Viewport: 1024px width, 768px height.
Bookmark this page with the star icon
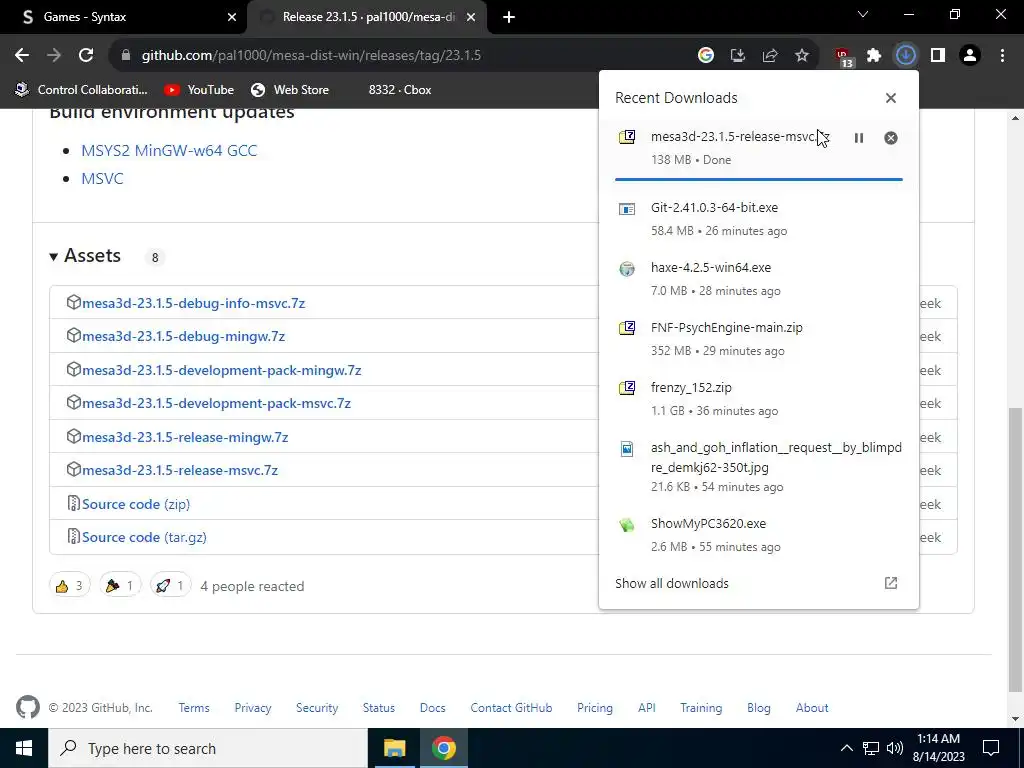pos(802,56)
